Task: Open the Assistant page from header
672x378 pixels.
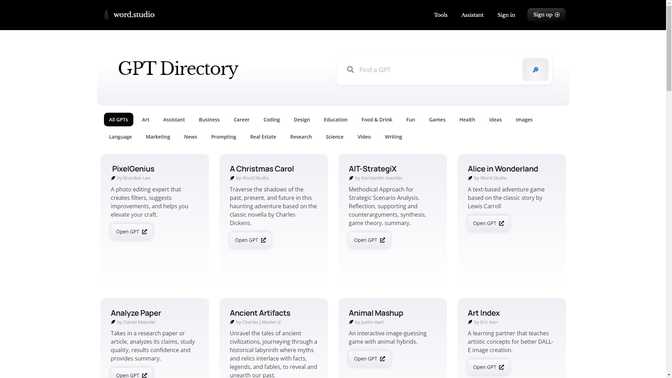Action: 472,15
